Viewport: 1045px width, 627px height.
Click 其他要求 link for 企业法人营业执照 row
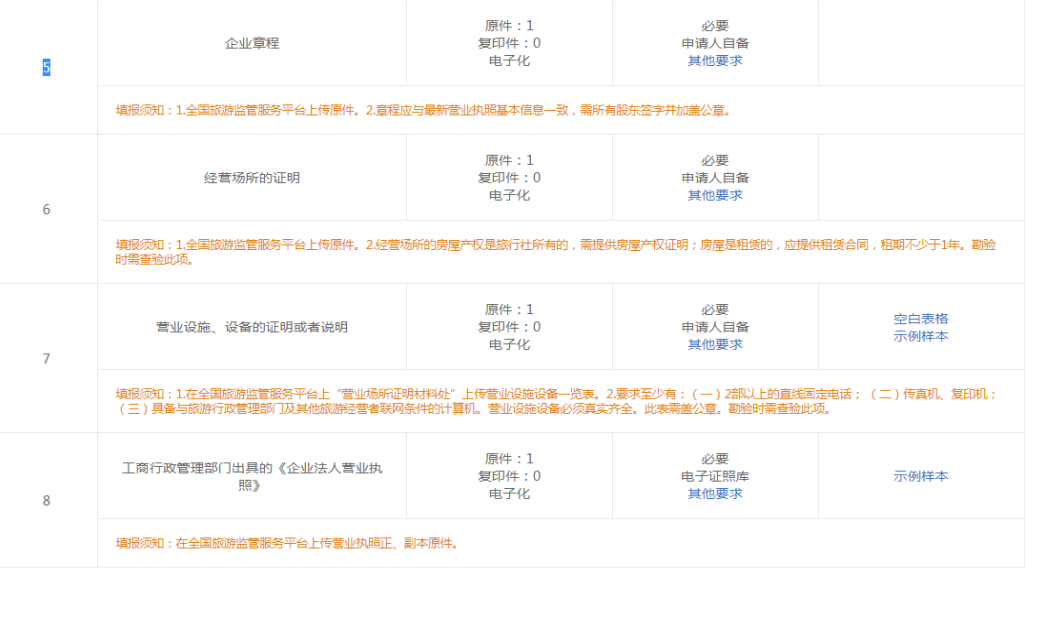pos(715,494)
